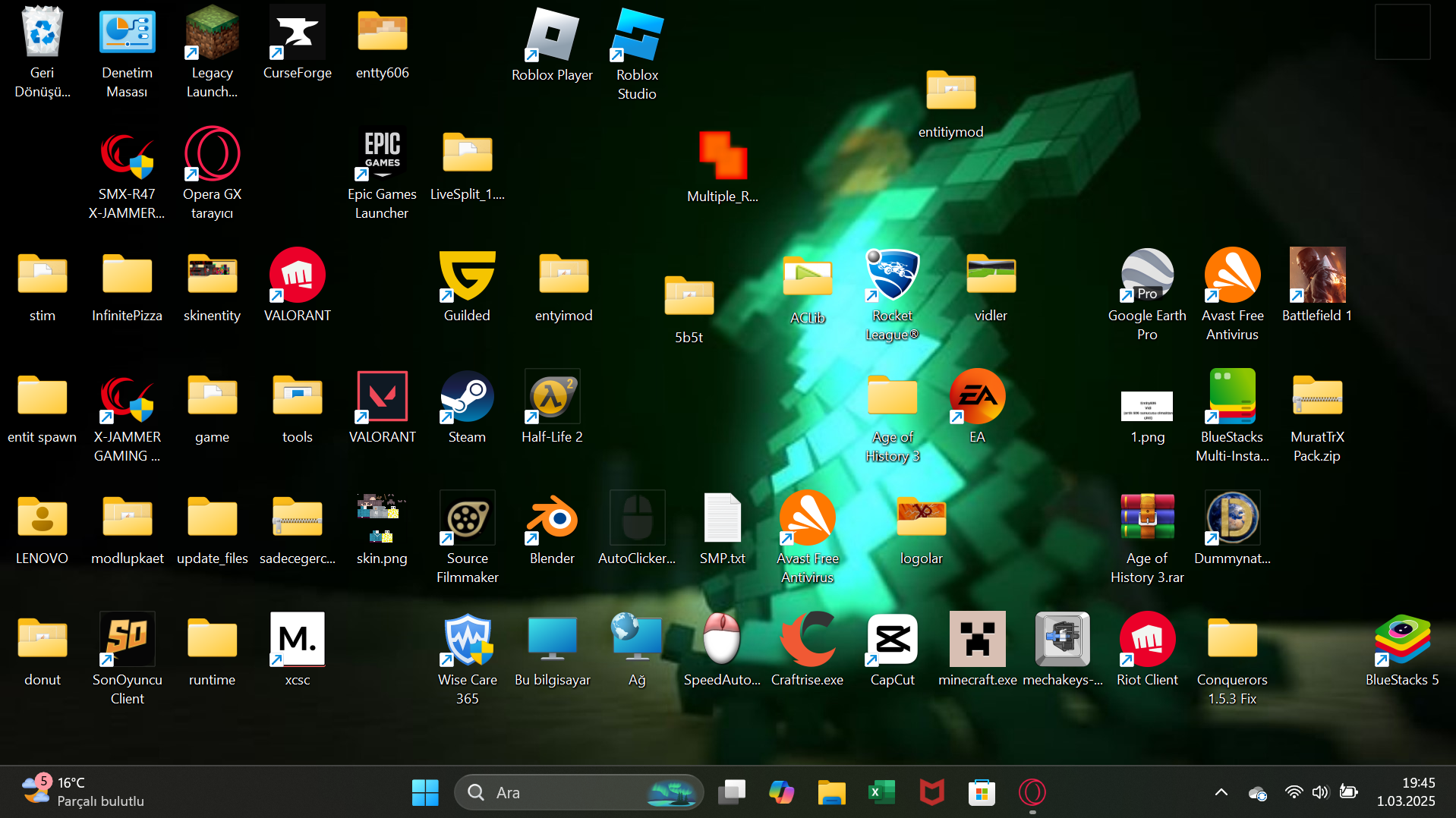Launch Excel from the taskbar
The height and width of the screenshot is (818, 1456).
pyautogui.click(x=881, y=793)
